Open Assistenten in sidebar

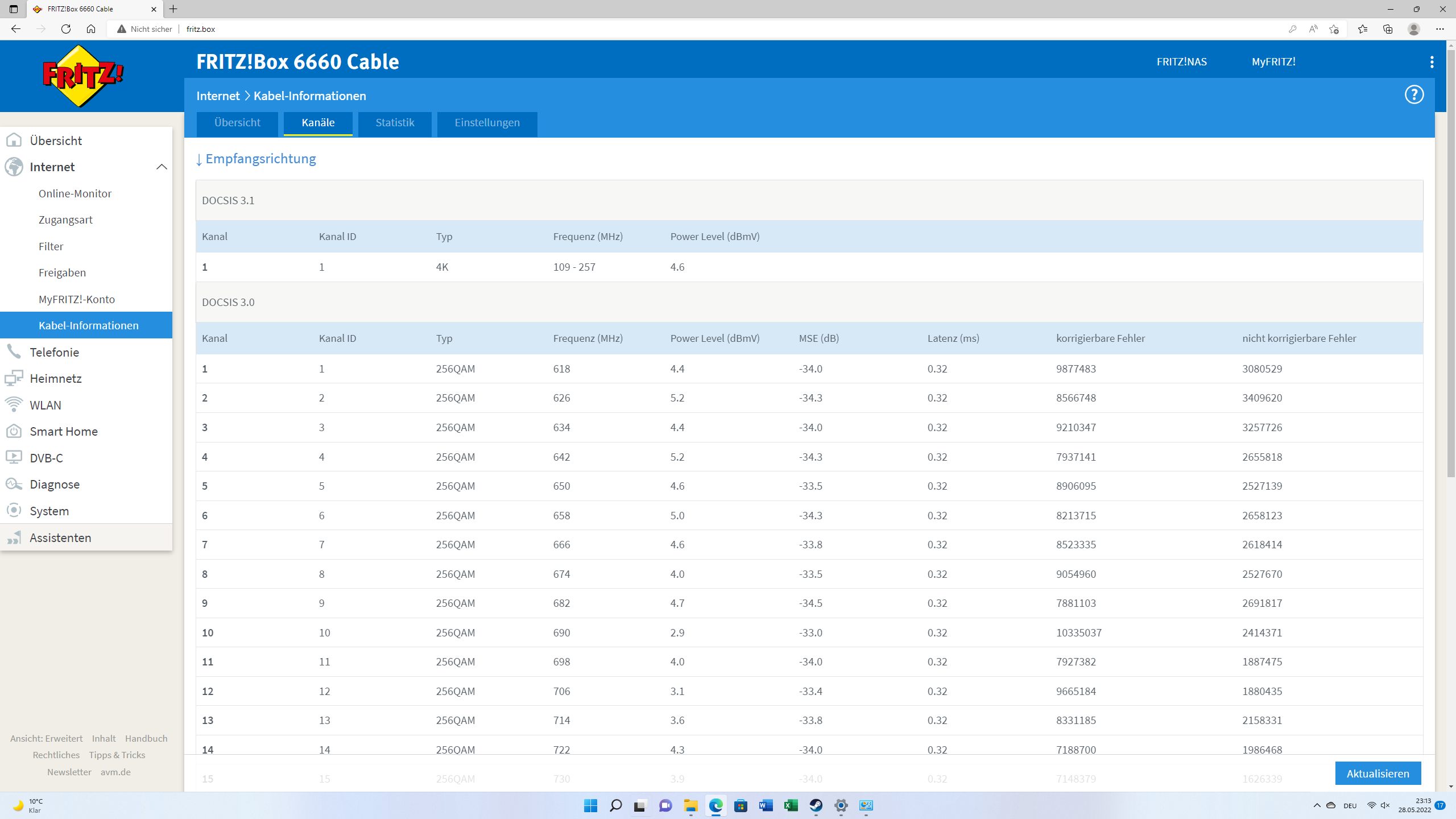(86, 537)
